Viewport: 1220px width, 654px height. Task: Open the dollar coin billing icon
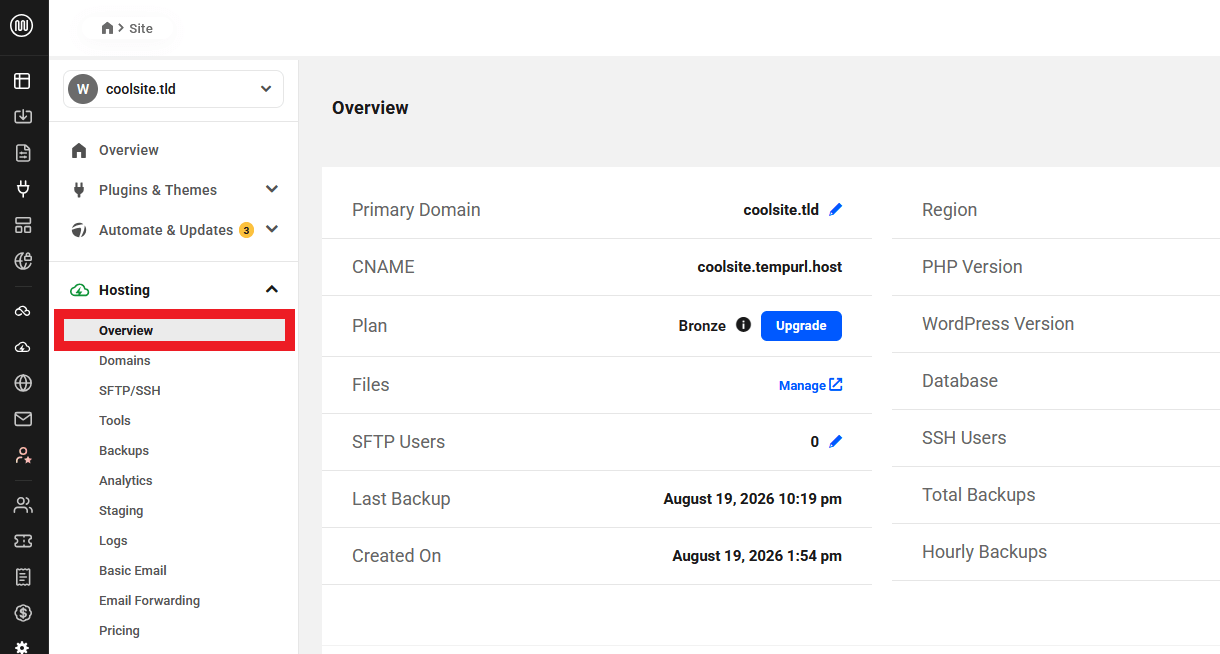click(22, 613)
